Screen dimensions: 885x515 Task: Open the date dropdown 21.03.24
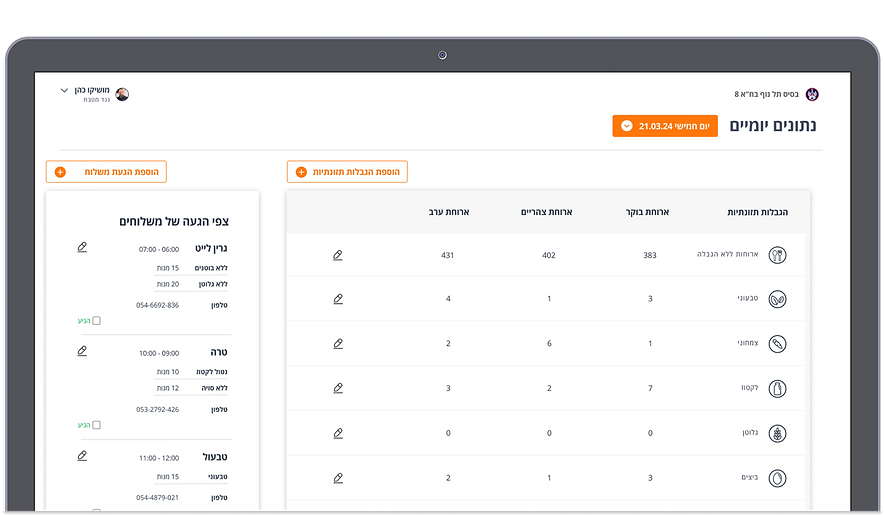(x=665, y=126)
